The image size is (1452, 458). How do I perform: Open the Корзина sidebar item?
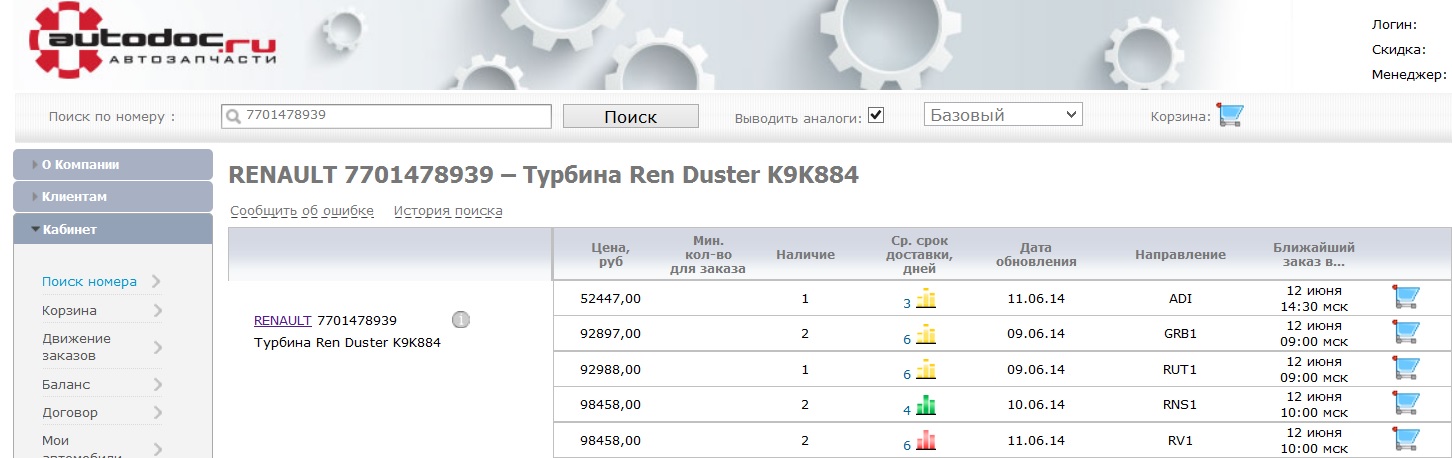point(69,311)
